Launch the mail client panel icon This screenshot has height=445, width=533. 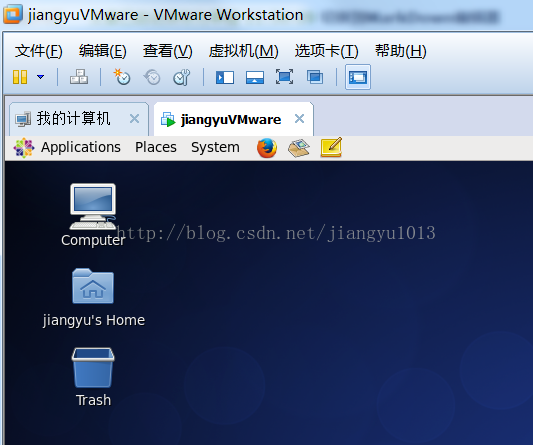pos(299,148)
